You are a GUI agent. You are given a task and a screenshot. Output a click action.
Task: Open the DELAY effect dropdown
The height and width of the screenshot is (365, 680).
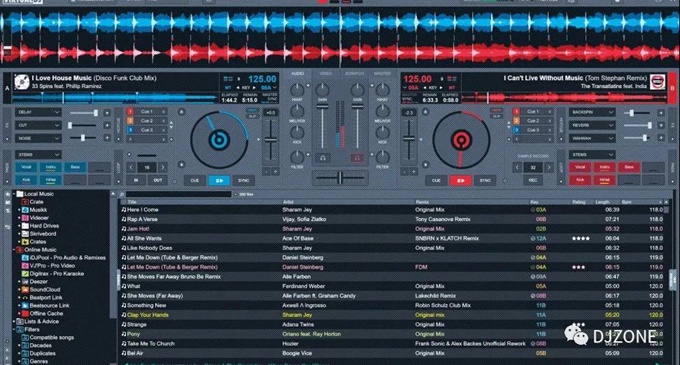38,112
